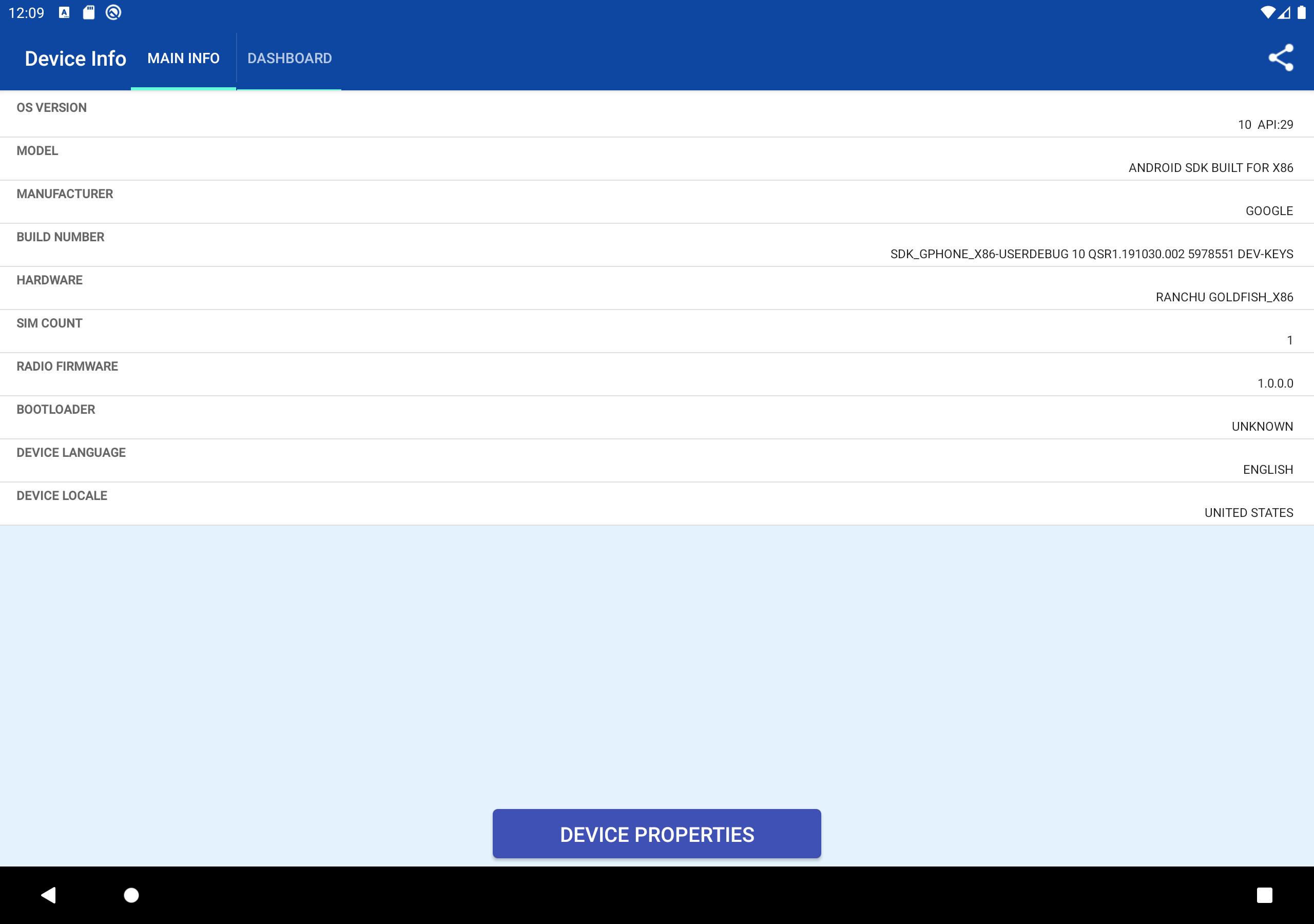The height and width of the screenshot is (924, 1314).
Task: Select the HARDWARE label
Action: click(x=49, y=280)
